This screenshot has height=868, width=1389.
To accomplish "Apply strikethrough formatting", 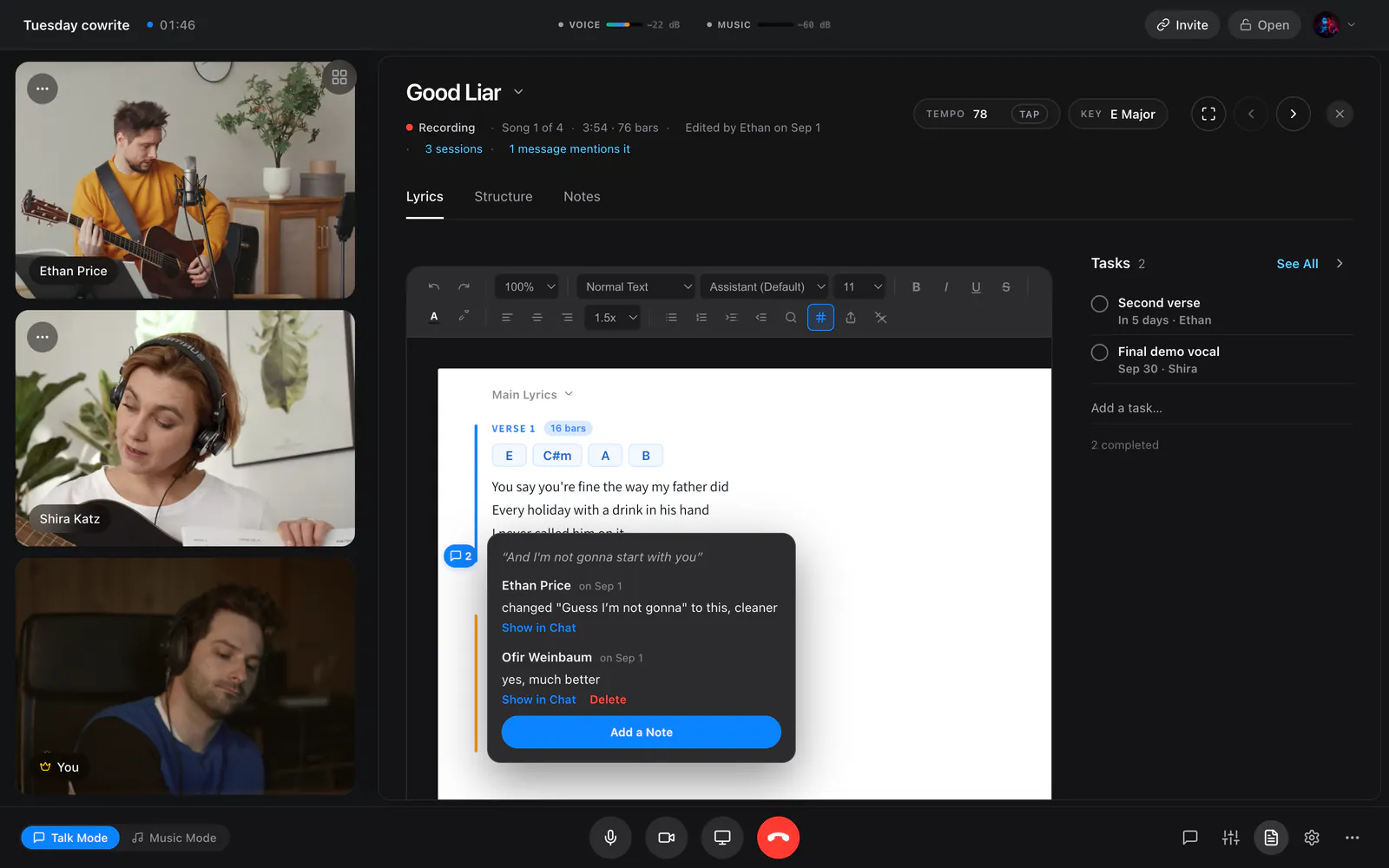I will pos(1006,286).
